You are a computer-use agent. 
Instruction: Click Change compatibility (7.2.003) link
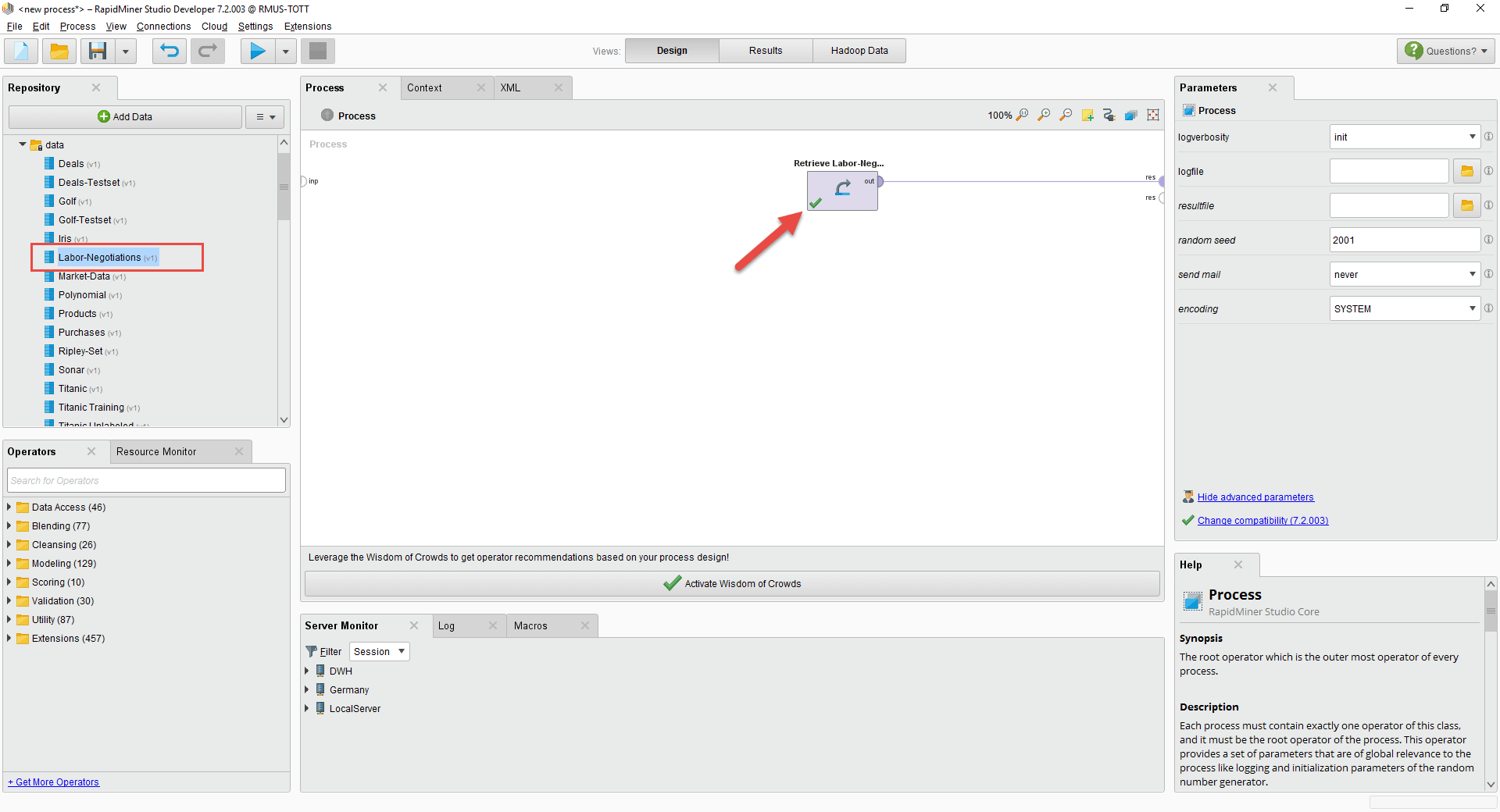click(x=1262, y=521)
